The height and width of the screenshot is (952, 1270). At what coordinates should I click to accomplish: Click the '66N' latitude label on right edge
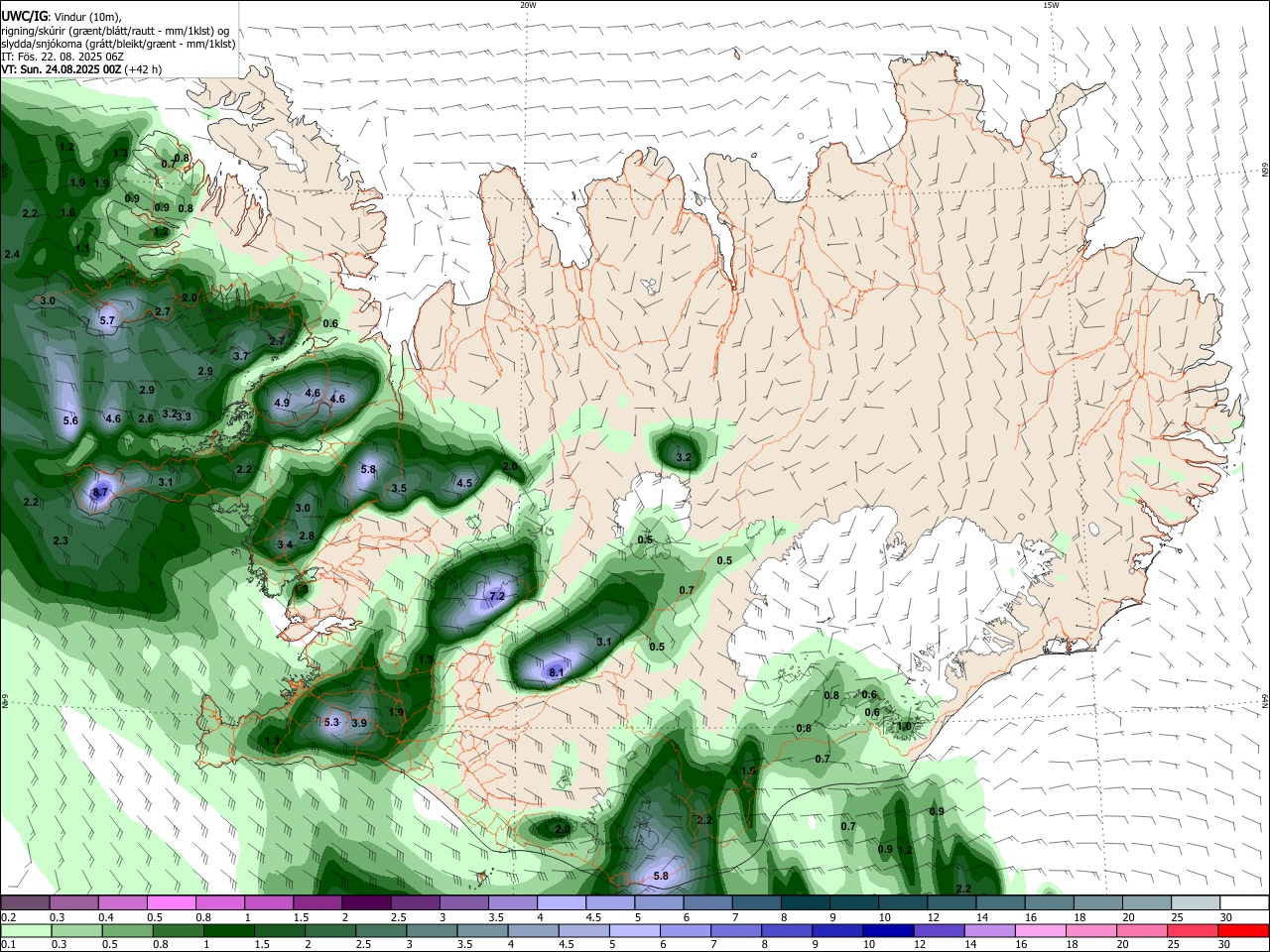coord(1265,171)
